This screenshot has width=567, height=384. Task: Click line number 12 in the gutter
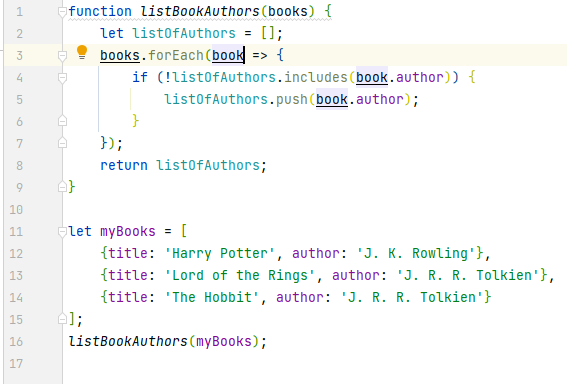(x=16, y=254)
